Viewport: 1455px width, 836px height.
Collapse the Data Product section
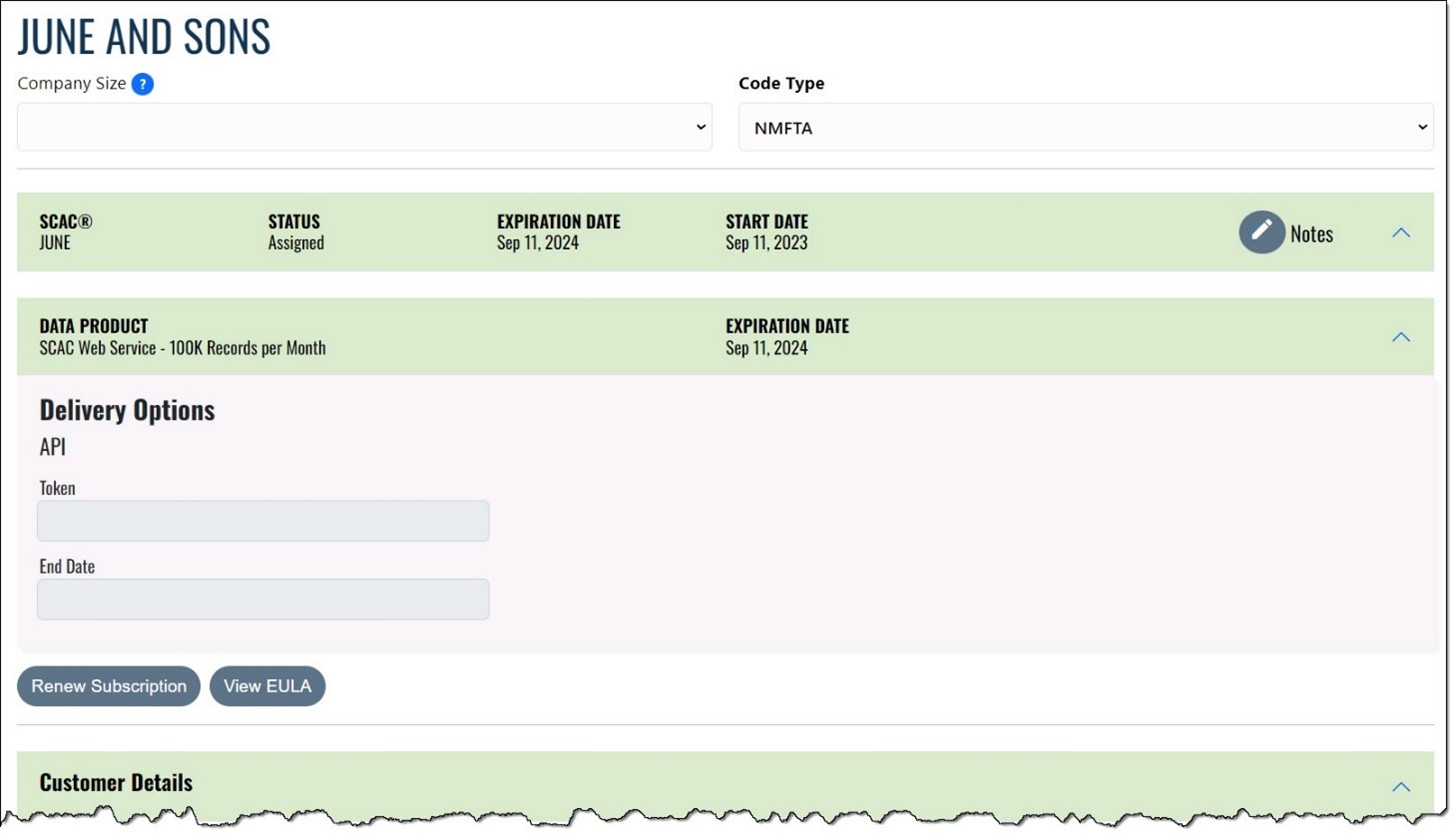click(1400, 337)
